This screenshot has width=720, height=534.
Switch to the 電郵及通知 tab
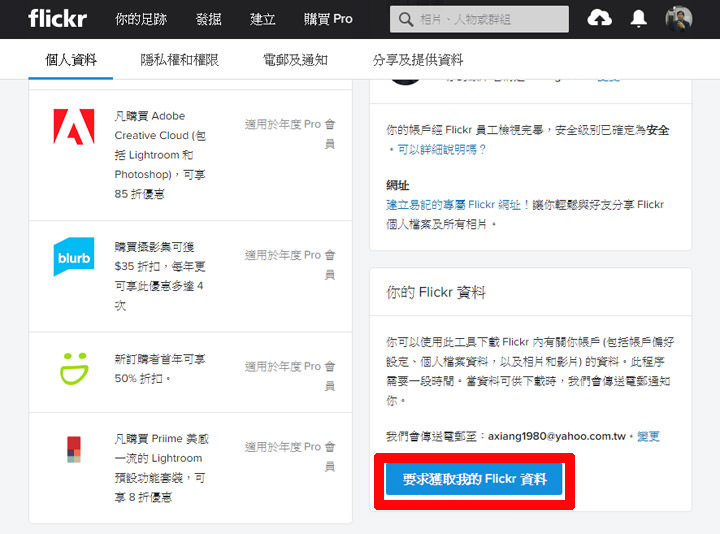pyautogui.click(x=295, y=60)
